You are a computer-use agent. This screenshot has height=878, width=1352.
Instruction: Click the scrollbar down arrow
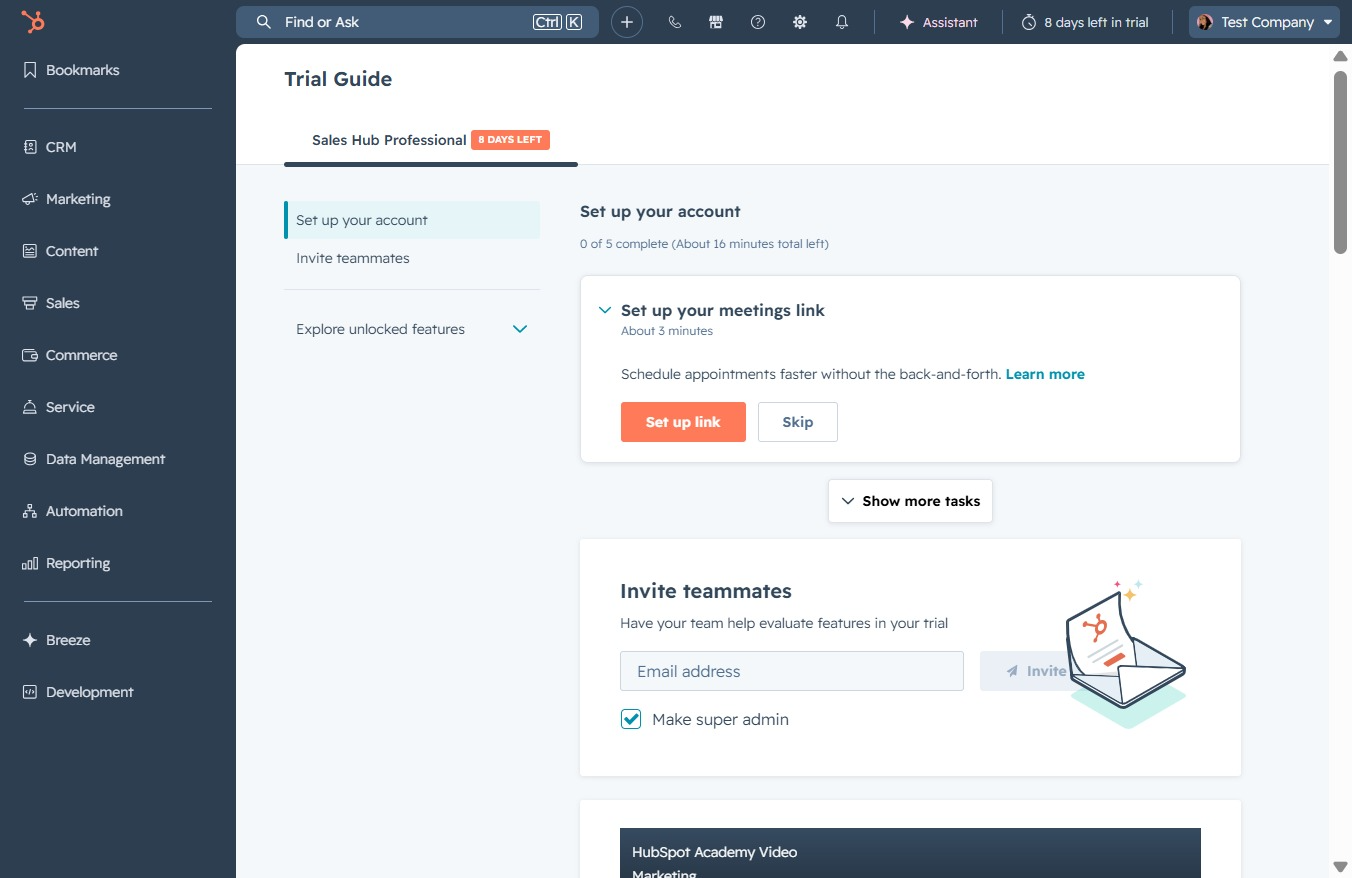1341,866
